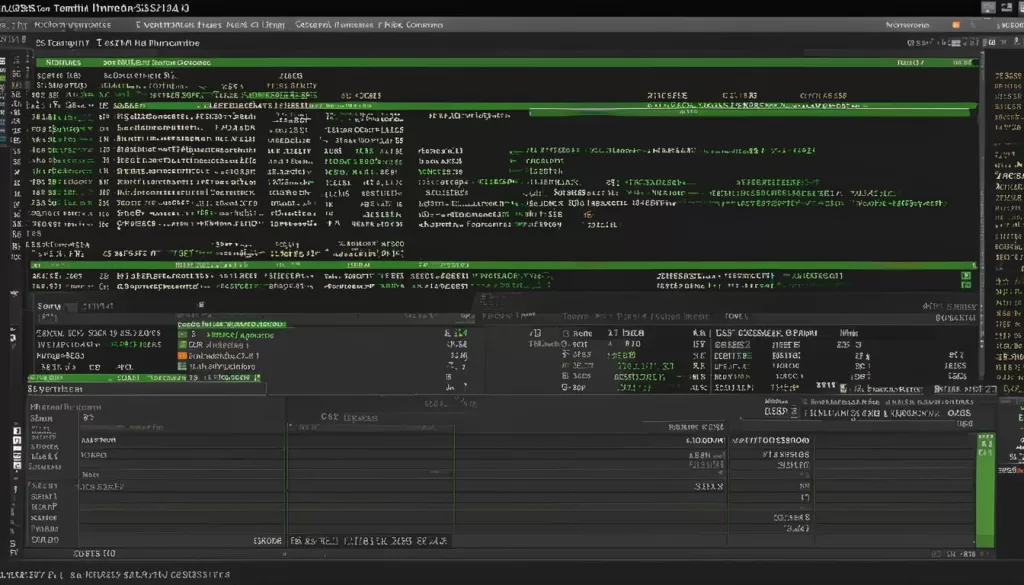Click the tall green vertical level bar
The height and width of the screenshot is (585, 1024).
coord(985,490)
